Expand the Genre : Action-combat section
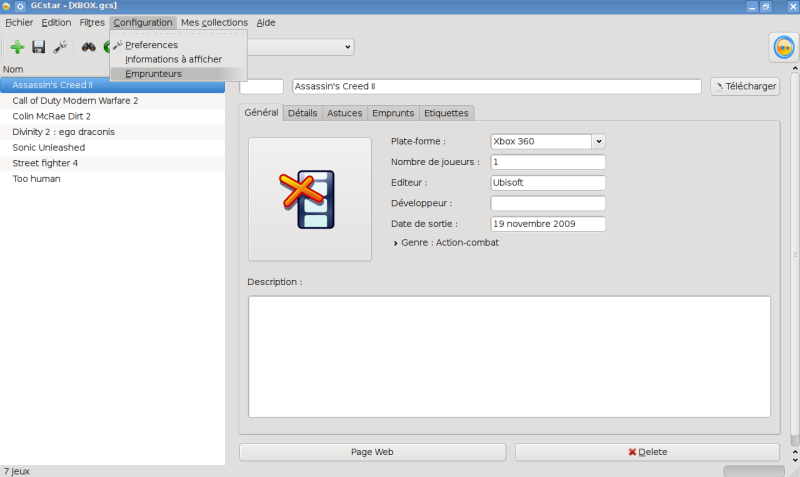 pyautogui.click(x=395, y=243)
